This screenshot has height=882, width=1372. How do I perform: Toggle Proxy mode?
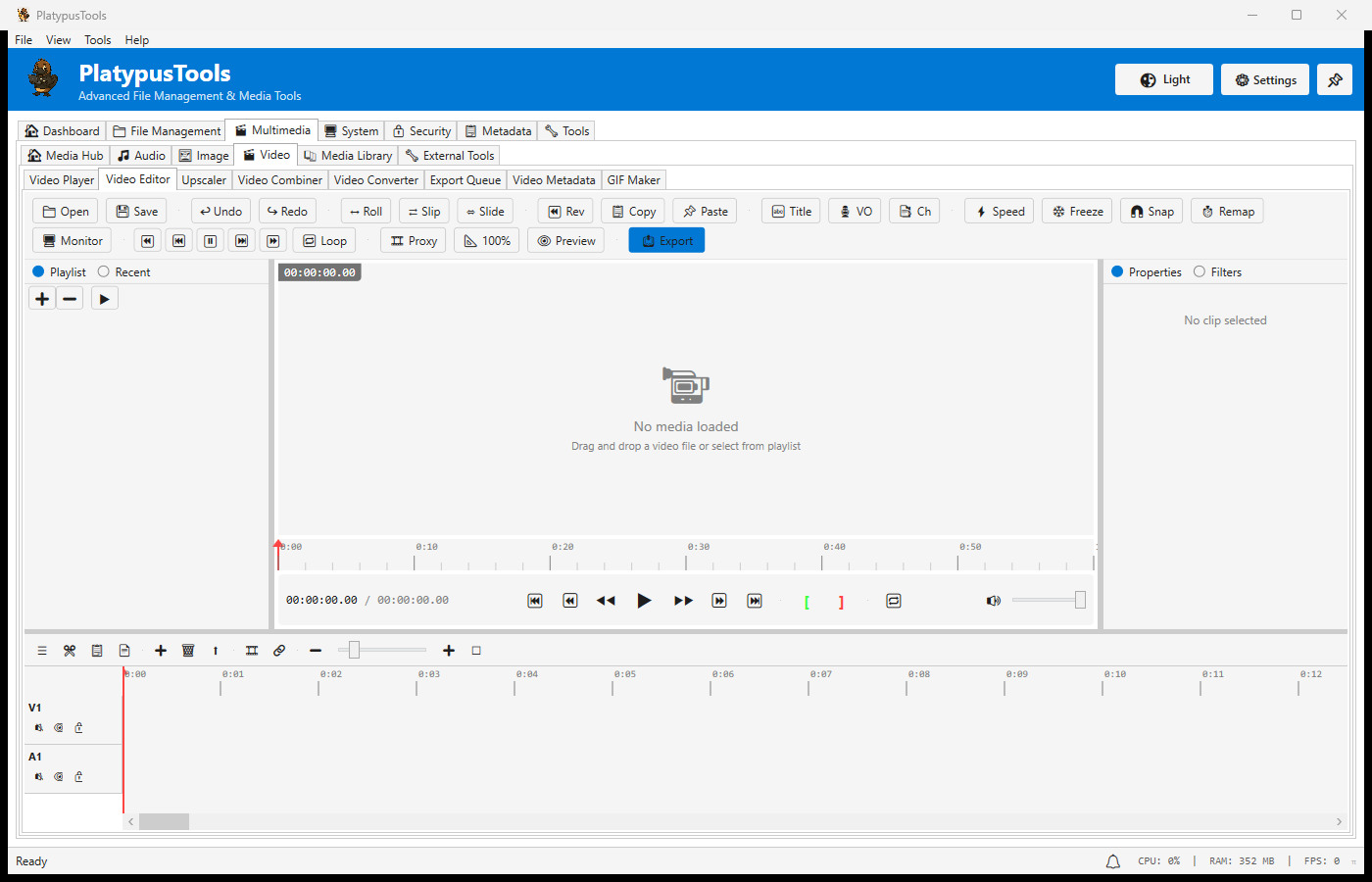[413, 240]
